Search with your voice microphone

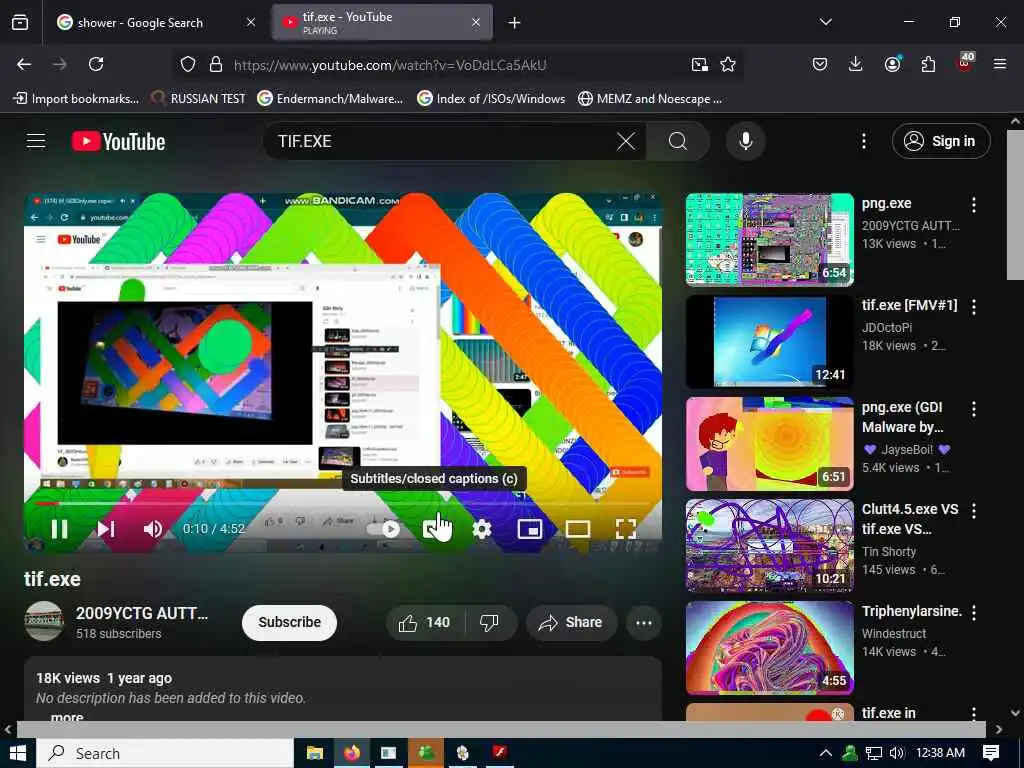click(x=746, y=141)
